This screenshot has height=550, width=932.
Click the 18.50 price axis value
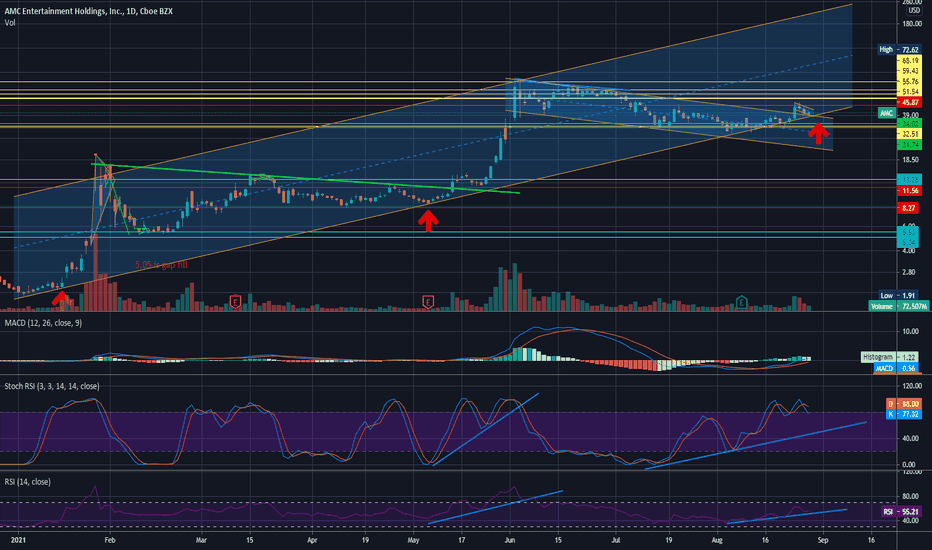pos(911,160)
